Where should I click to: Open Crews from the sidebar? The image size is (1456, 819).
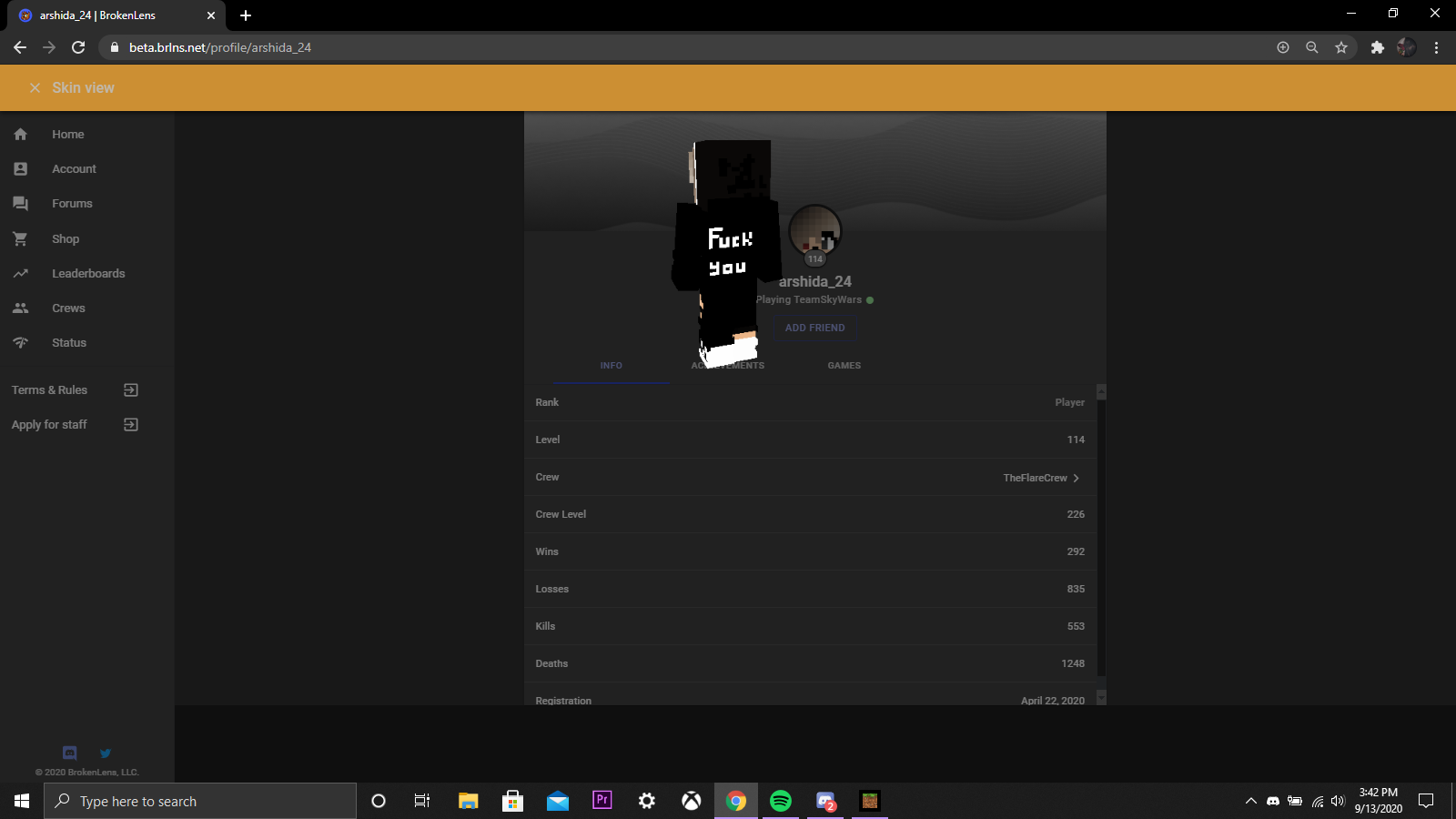coord(68,308)
